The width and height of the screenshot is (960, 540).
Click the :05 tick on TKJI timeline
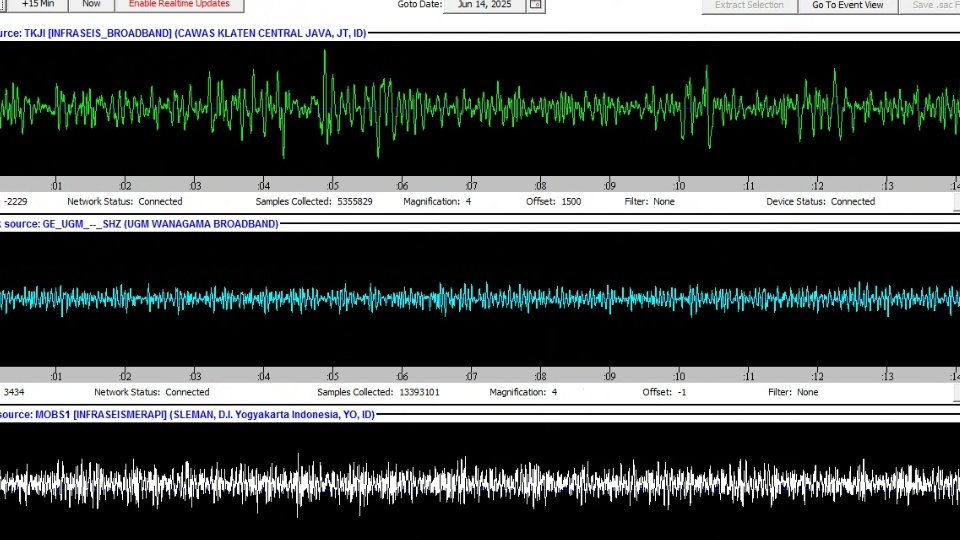tap(332, 185)
